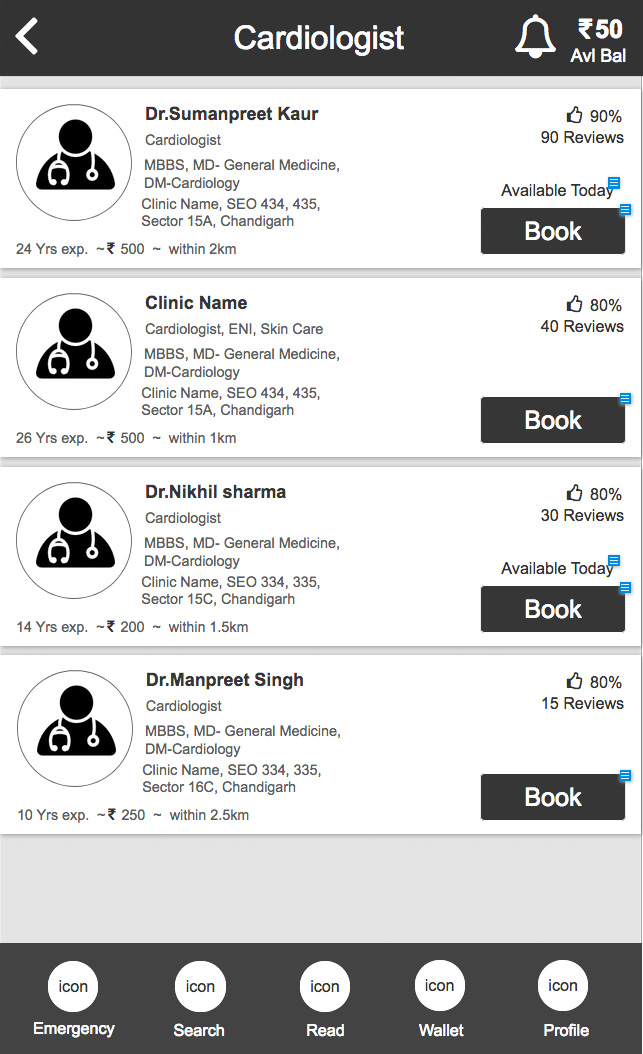This screenshot has width=643, height=1054.
Task: Tap the Profile icon in bottom bar
Action: (x=563, y=986)
